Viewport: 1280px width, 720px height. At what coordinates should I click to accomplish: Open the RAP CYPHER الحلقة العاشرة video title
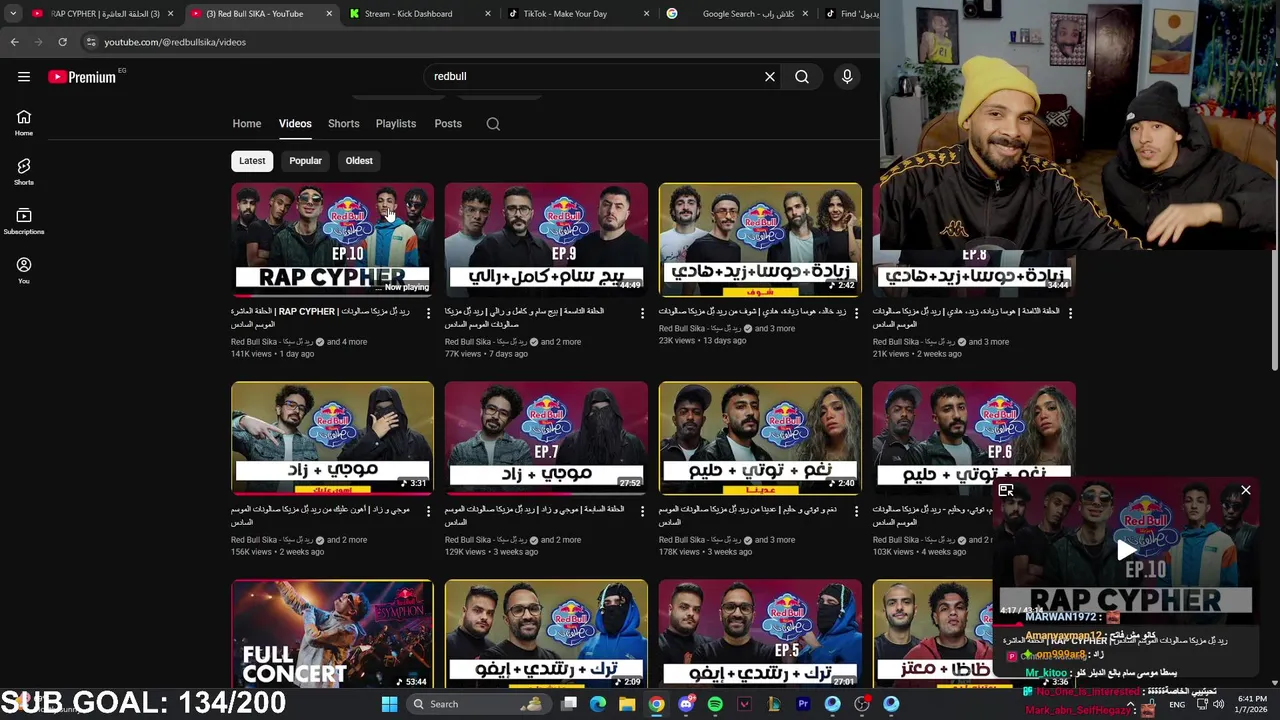[320, 318]
